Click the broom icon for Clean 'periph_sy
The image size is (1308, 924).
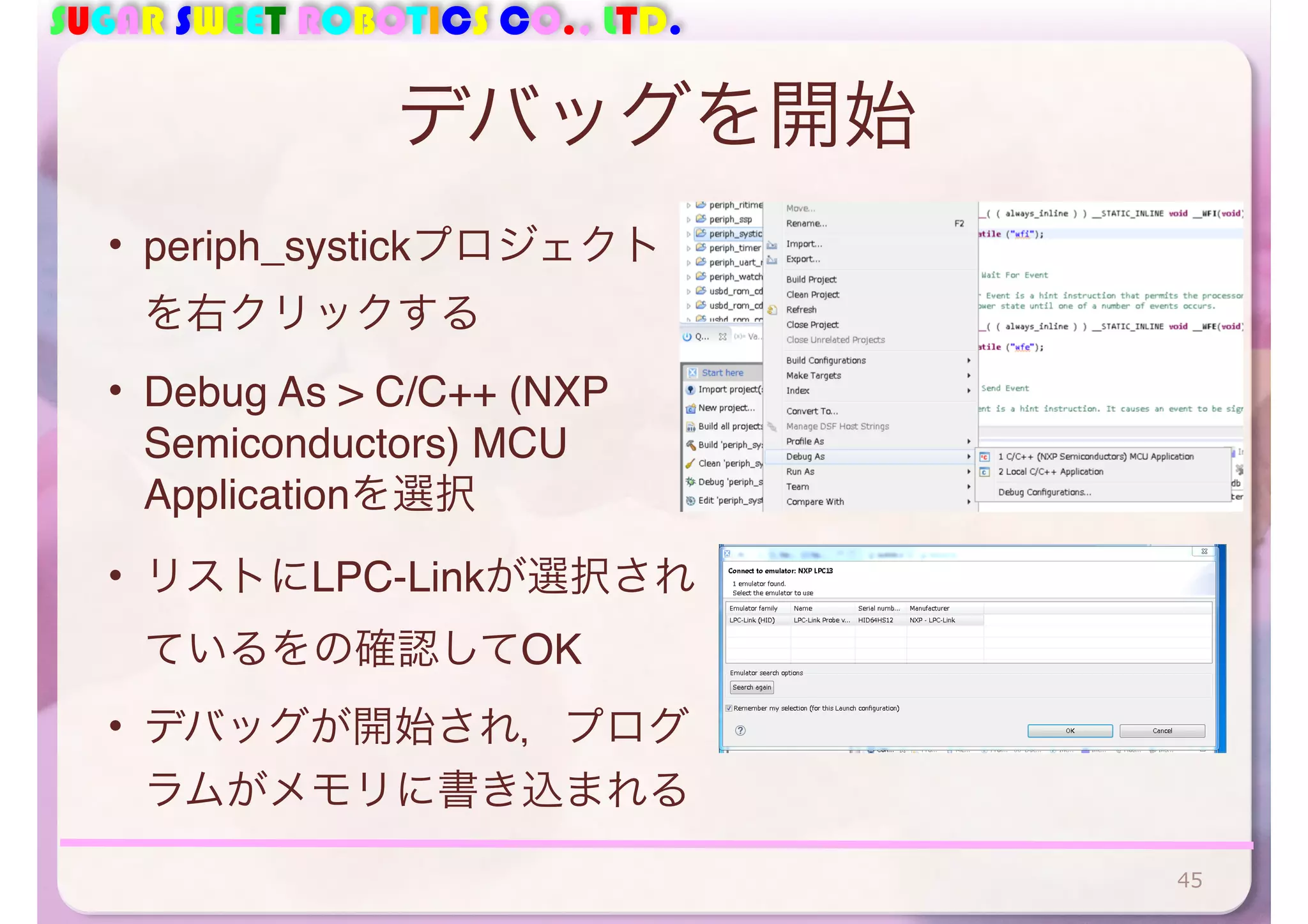[690, 464]
